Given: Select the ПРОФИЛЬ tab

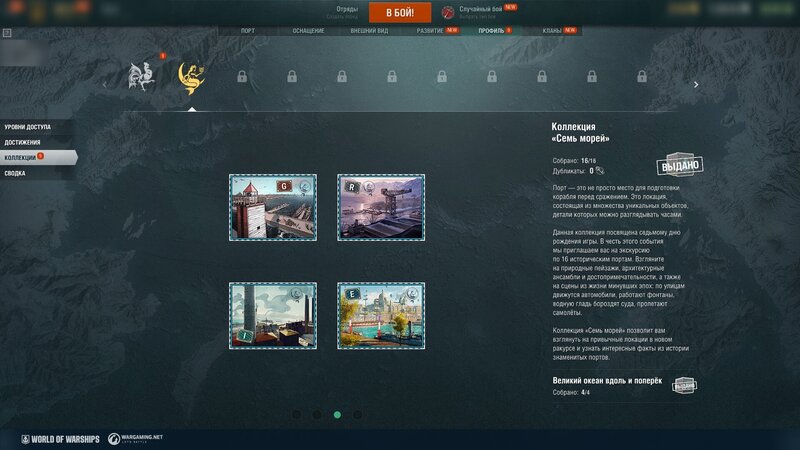Looking at the screenshot, I should pyautogui.click(x=491, y=31).
